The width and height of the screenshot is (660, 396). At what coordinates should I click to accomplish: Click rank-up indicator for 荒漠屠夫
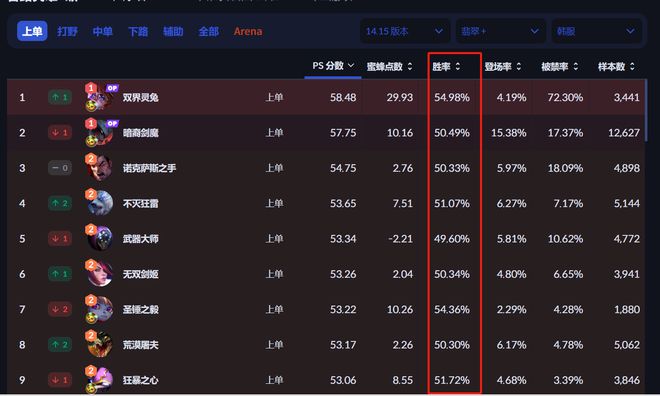tap(60, 345)
